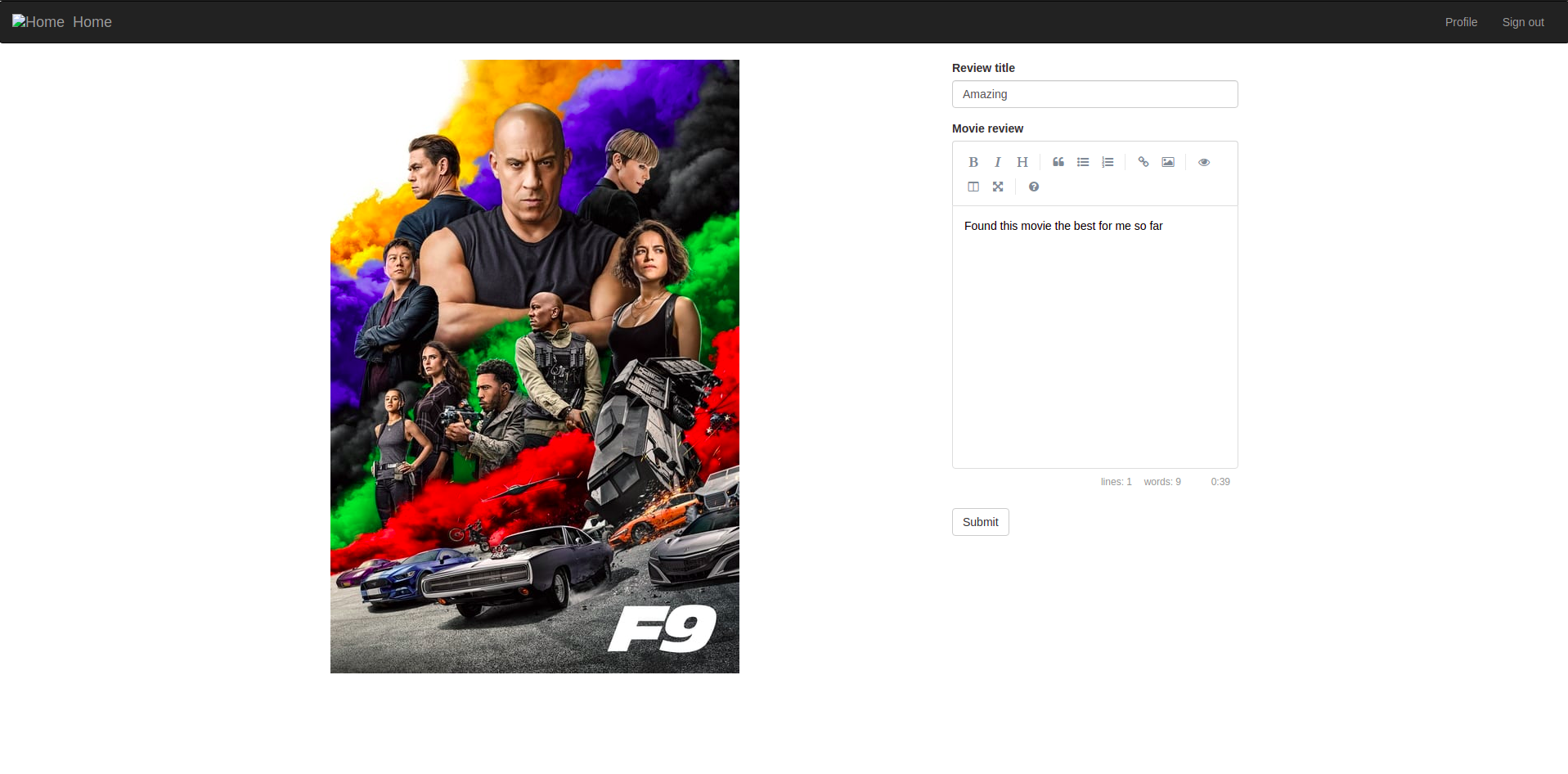Open the markdown help guide

pos(1034,187)
